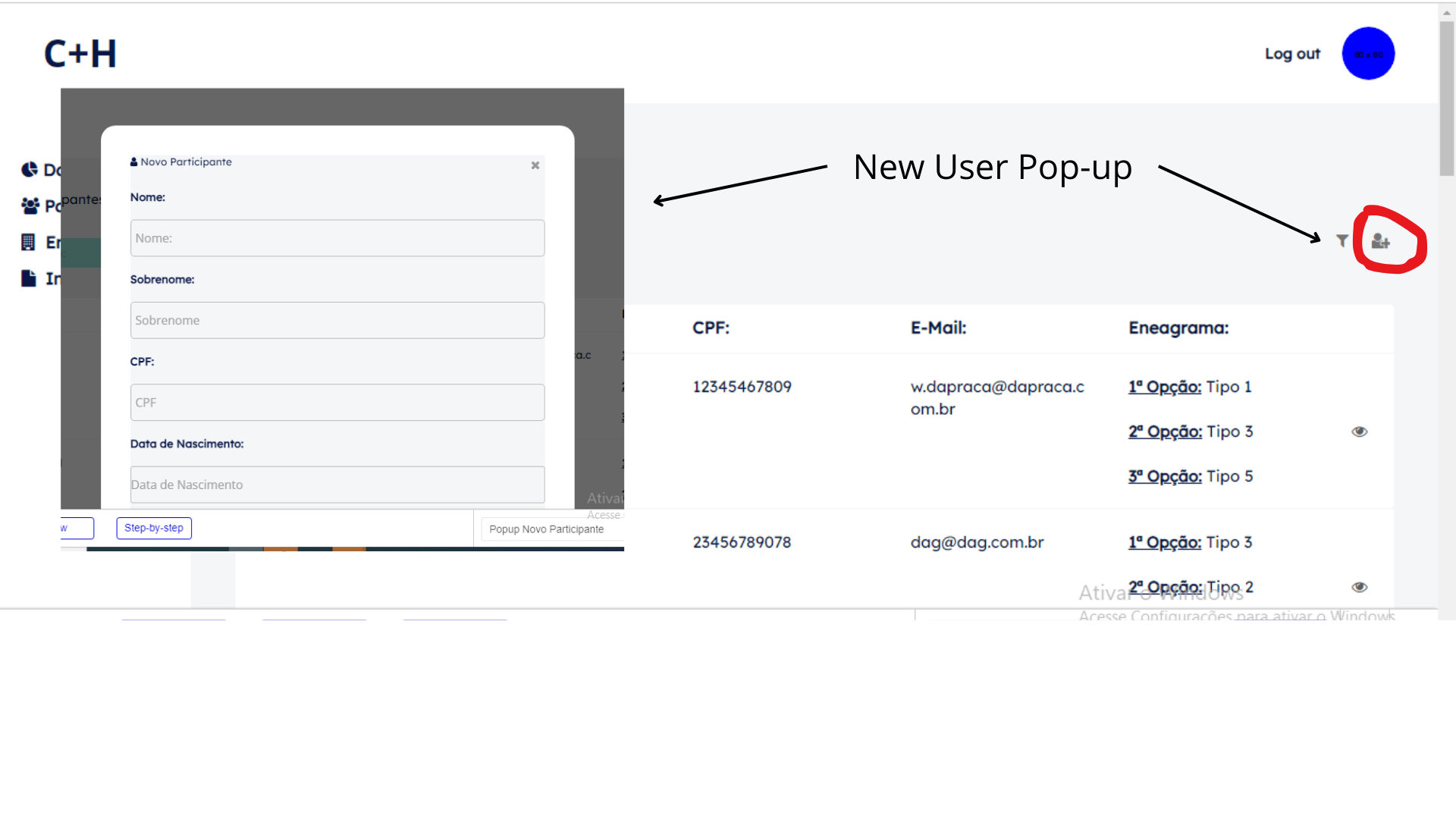Open Dashboard pie chart sidebar icon

tap(30, 169)
